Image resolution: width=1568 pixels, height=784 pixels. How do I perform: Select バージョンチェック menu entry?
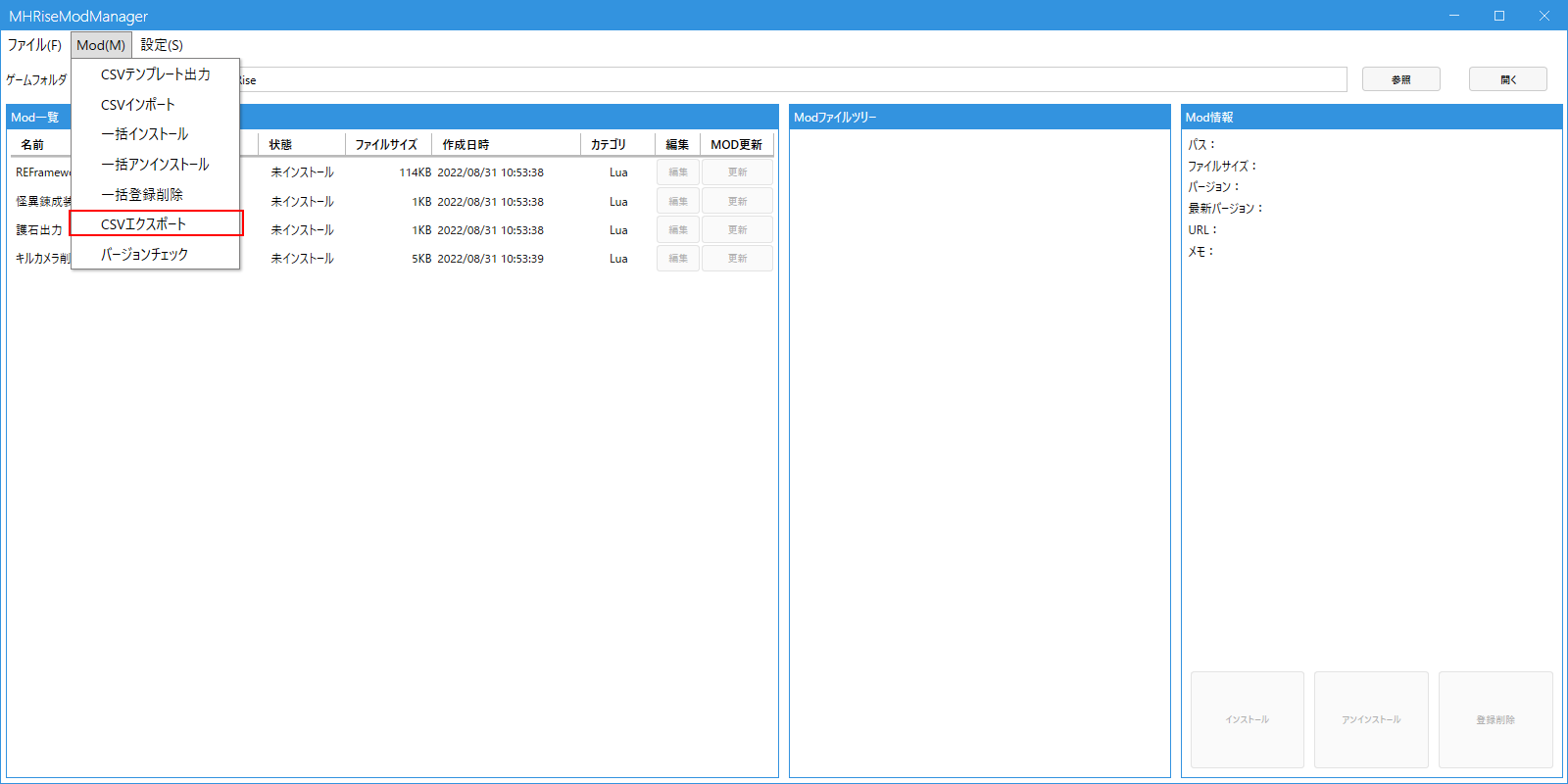[x=156, y=254]
